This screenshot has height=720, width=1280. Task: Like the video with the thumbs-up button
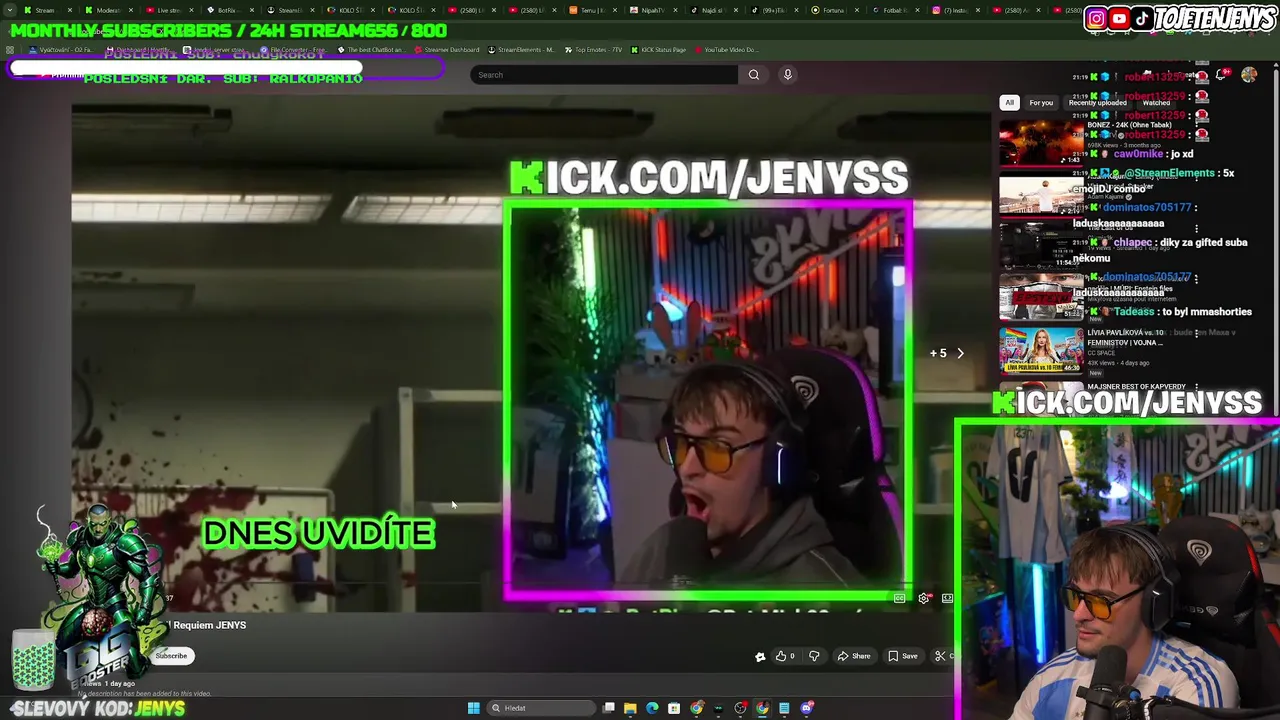785,656
